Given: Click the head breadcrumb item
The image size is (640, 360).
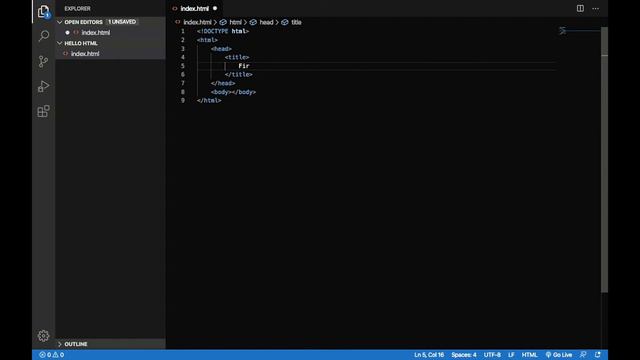Looking at the screenshot, I should [266, 22].
